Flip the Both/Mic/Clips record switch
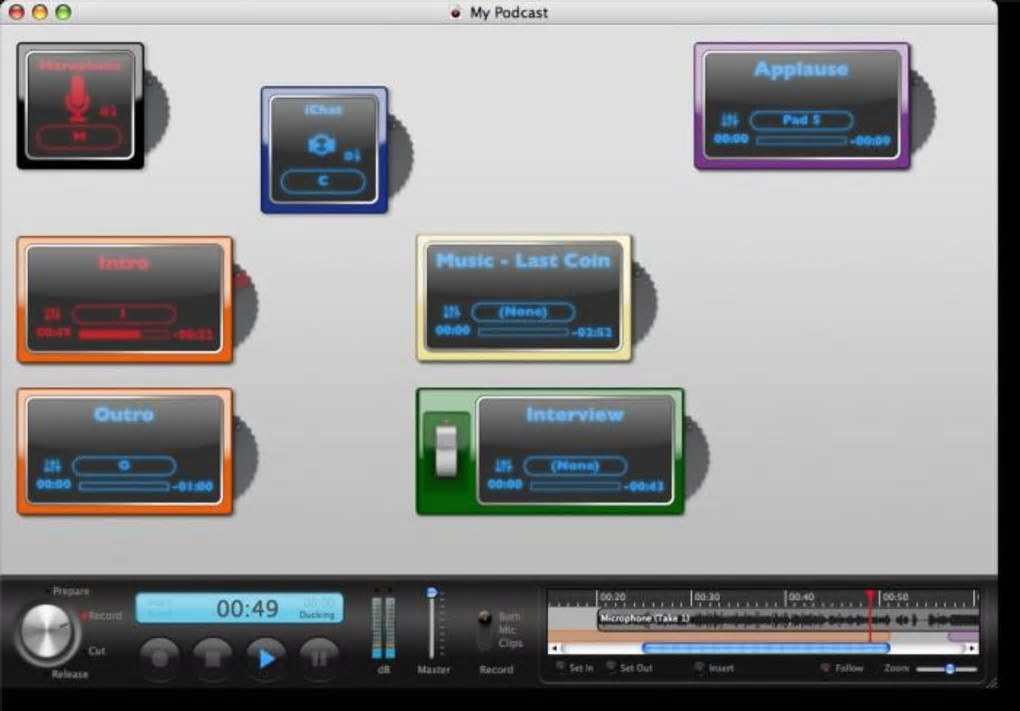 point(485,619)
